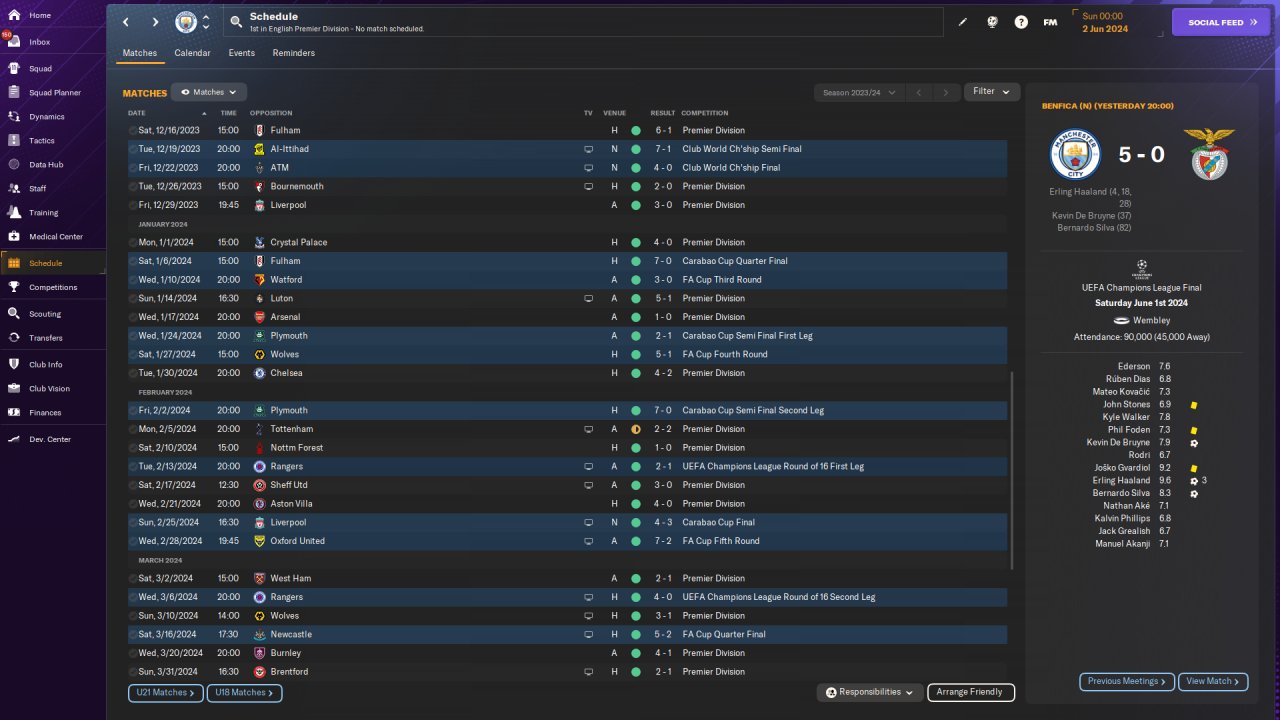
Task: Click Ederson in the player ratings list
Action: 1133,367
